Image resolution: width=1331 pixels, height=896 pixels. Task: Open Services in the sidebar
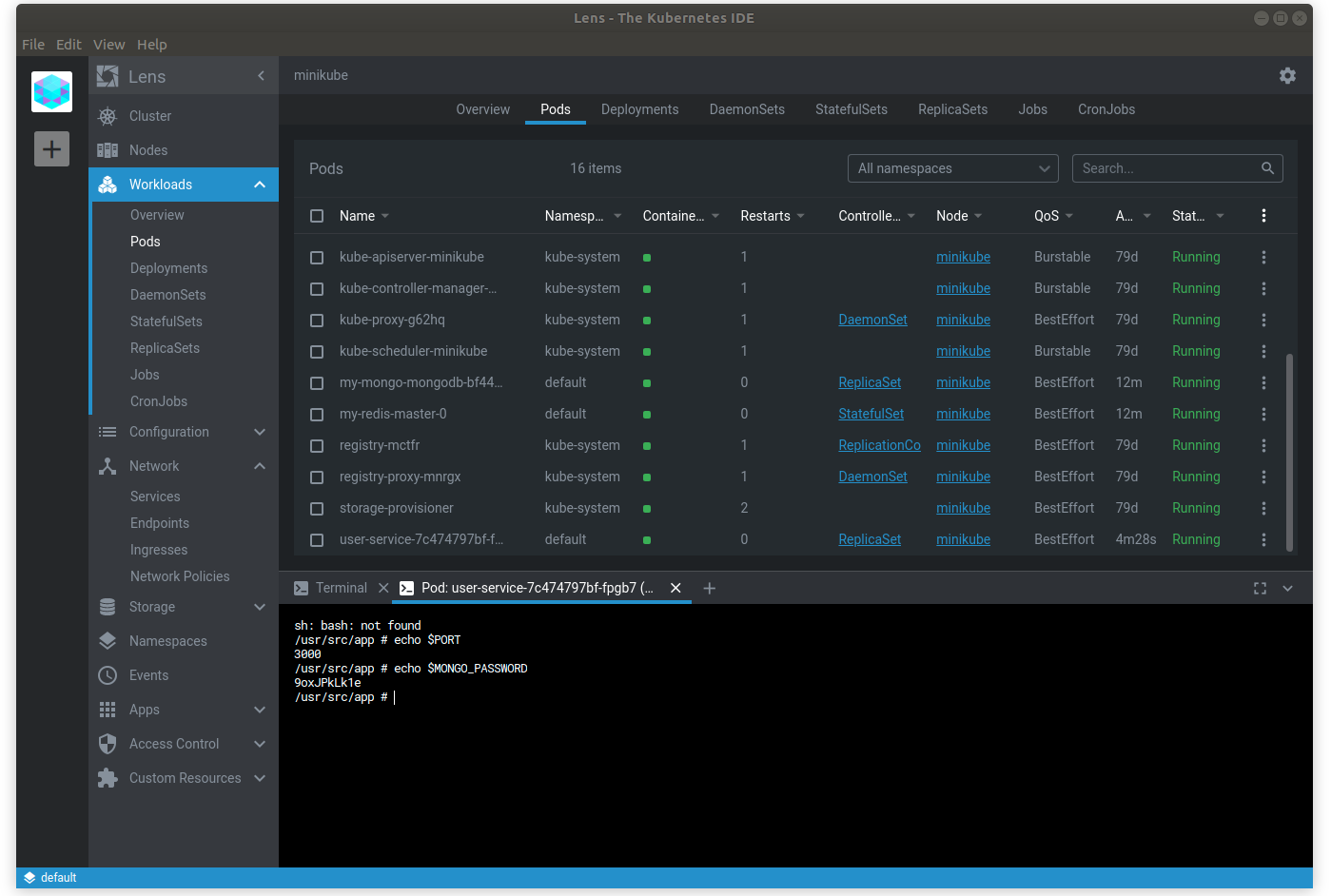pos(155,497)
